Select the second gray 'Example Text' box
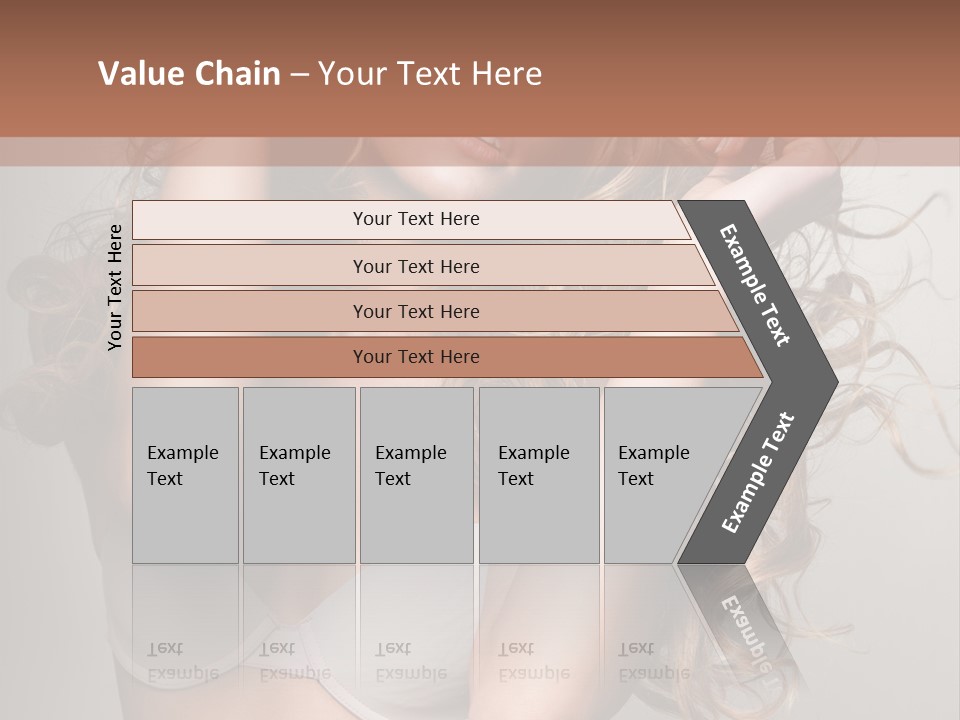The width and height of the screenshot is (960, 720). pyautogui.click(x=299, y=475)
